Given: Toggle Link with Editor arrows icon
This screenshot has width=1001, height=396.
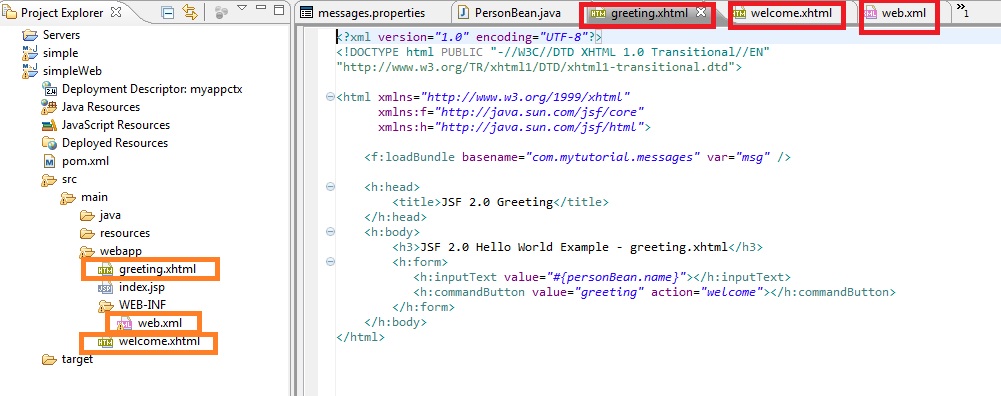Looking at the screenshot, I should 190,11.
